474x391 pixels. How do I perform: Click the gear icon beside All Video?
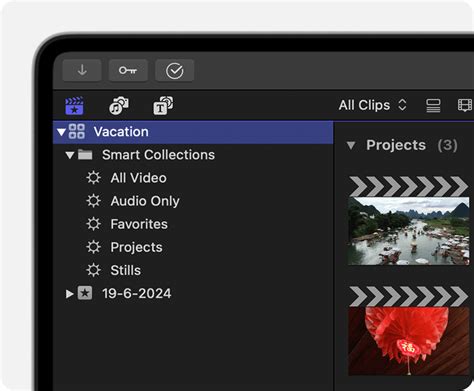coord(93,178)
